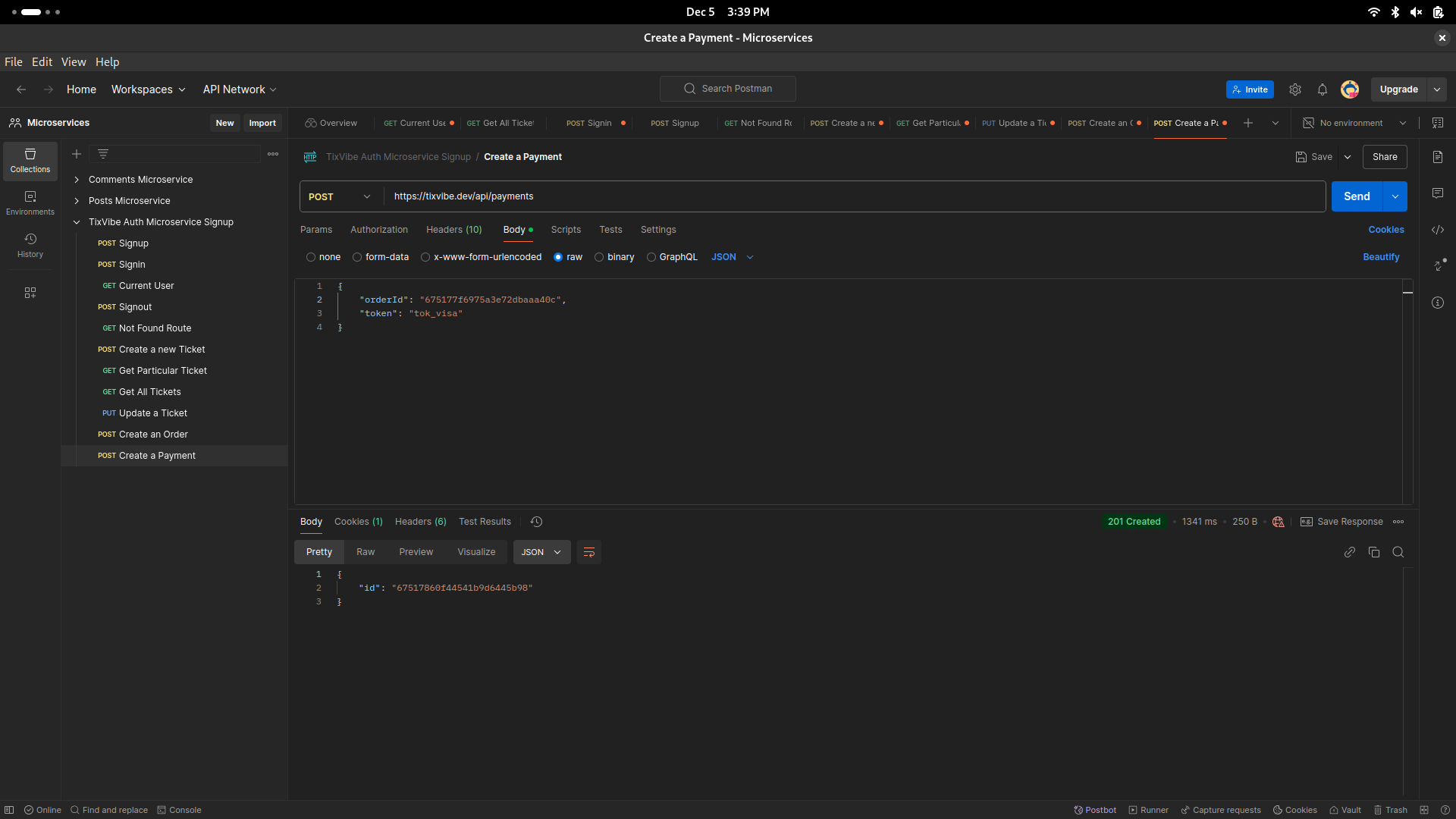This screenshot has width=1456, height=819.
Task: Open the Bluetooth system indicator
Action: 1395,12
